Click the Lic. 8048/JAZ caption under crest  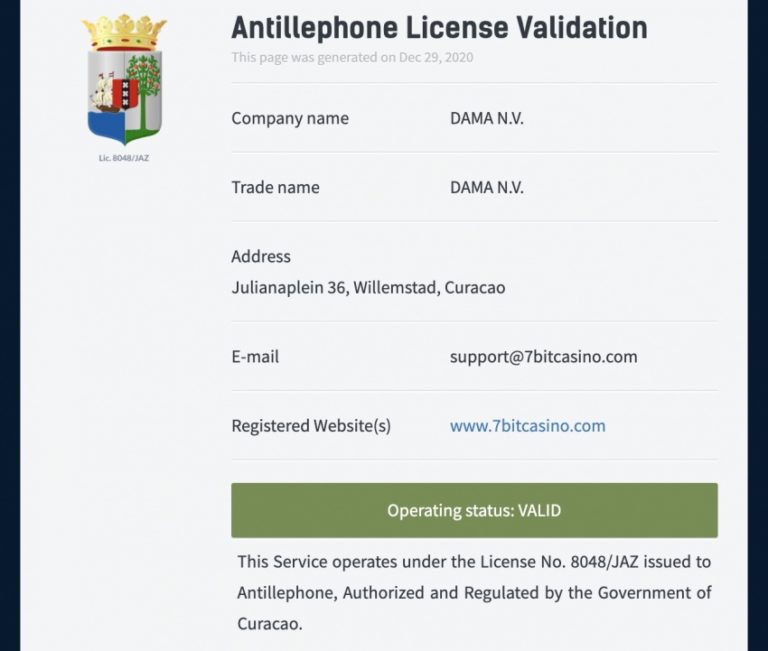tap(124, 158)
